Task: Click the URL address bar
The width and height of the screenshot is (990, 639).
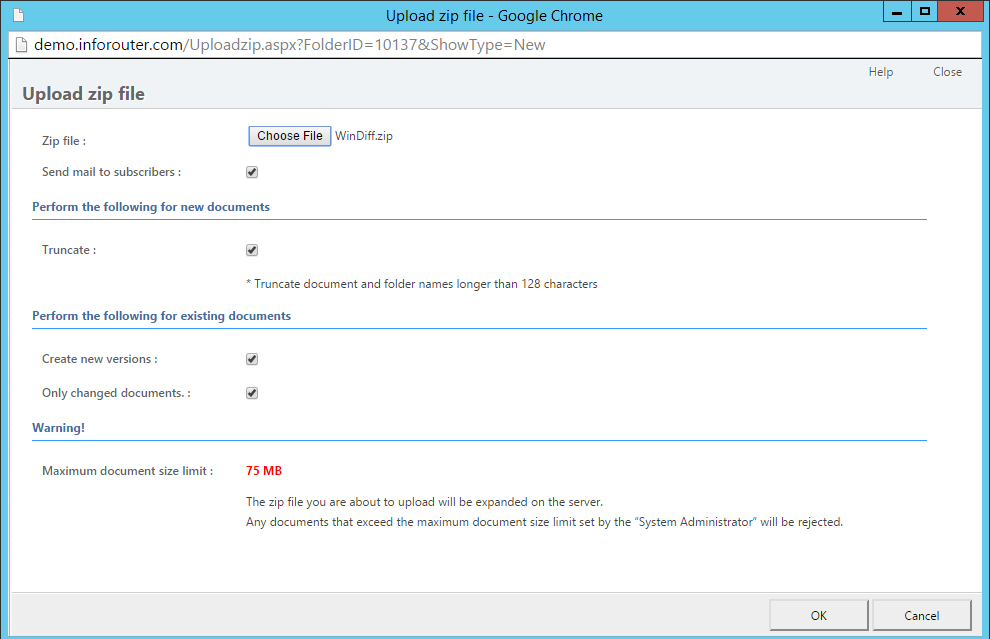Action: (495, 45)
